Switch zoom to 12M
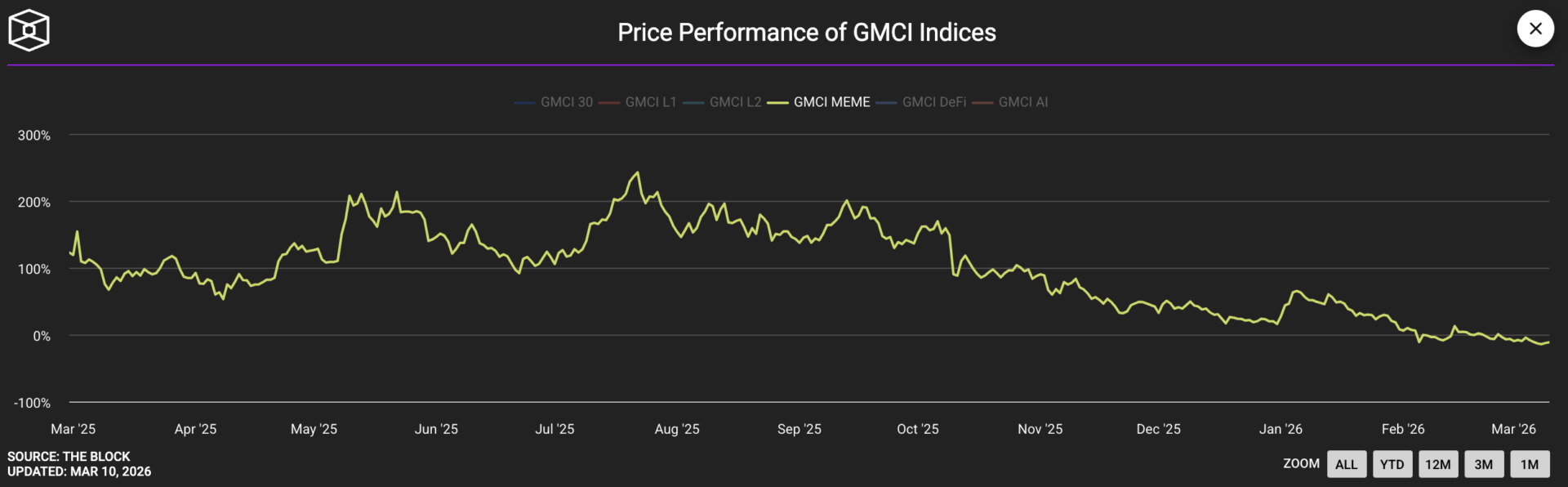The width and height of the screenshot is (1568, 487). click(x=1437, y=464)
